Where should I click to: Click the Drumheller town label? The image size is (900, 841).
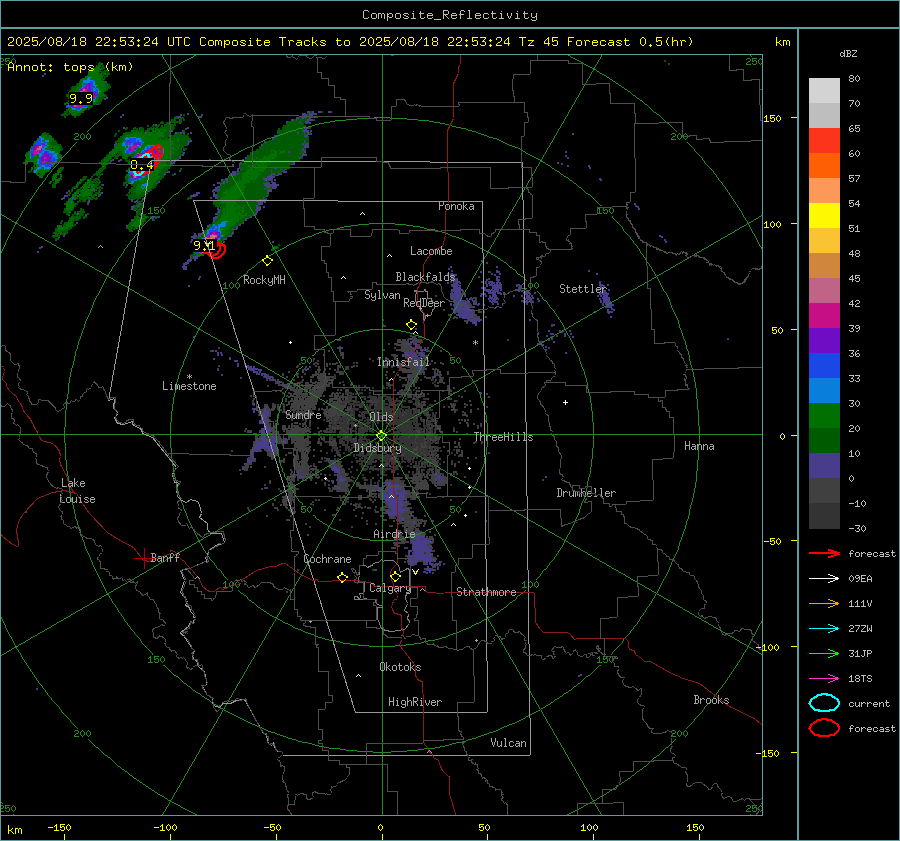click(586, 493)
